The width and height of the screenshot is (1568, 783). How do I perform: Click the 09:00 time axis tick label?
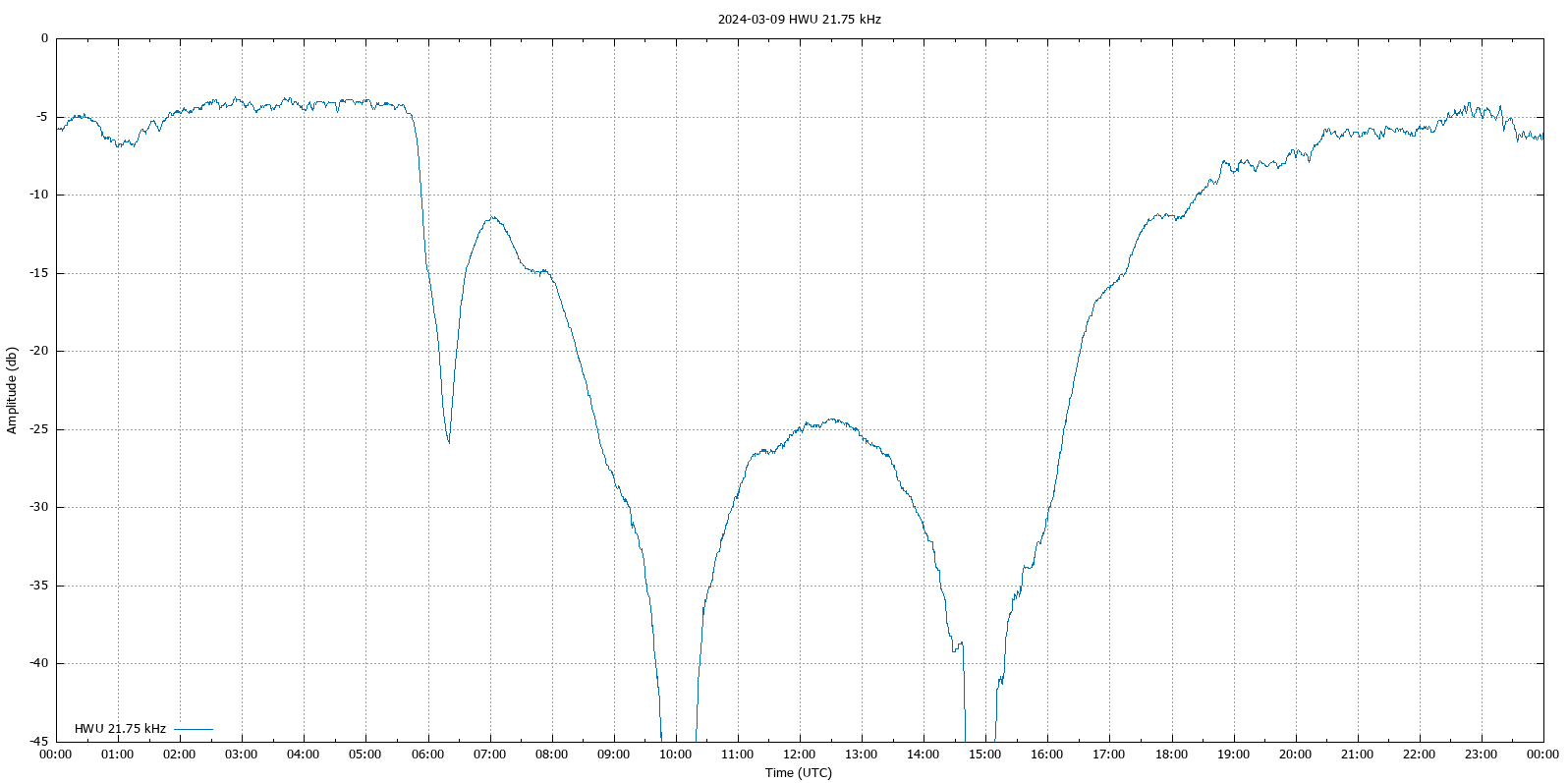click(613, 755)
